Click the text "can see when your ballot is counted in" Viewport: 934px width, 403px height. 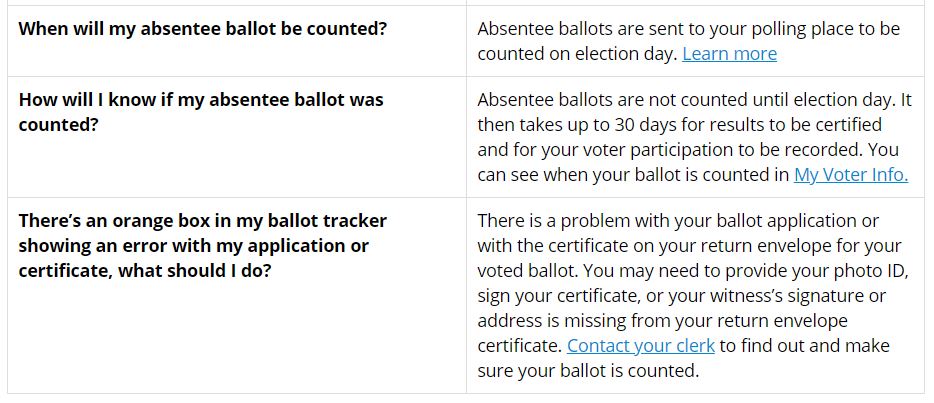click(x=633, y=175)
